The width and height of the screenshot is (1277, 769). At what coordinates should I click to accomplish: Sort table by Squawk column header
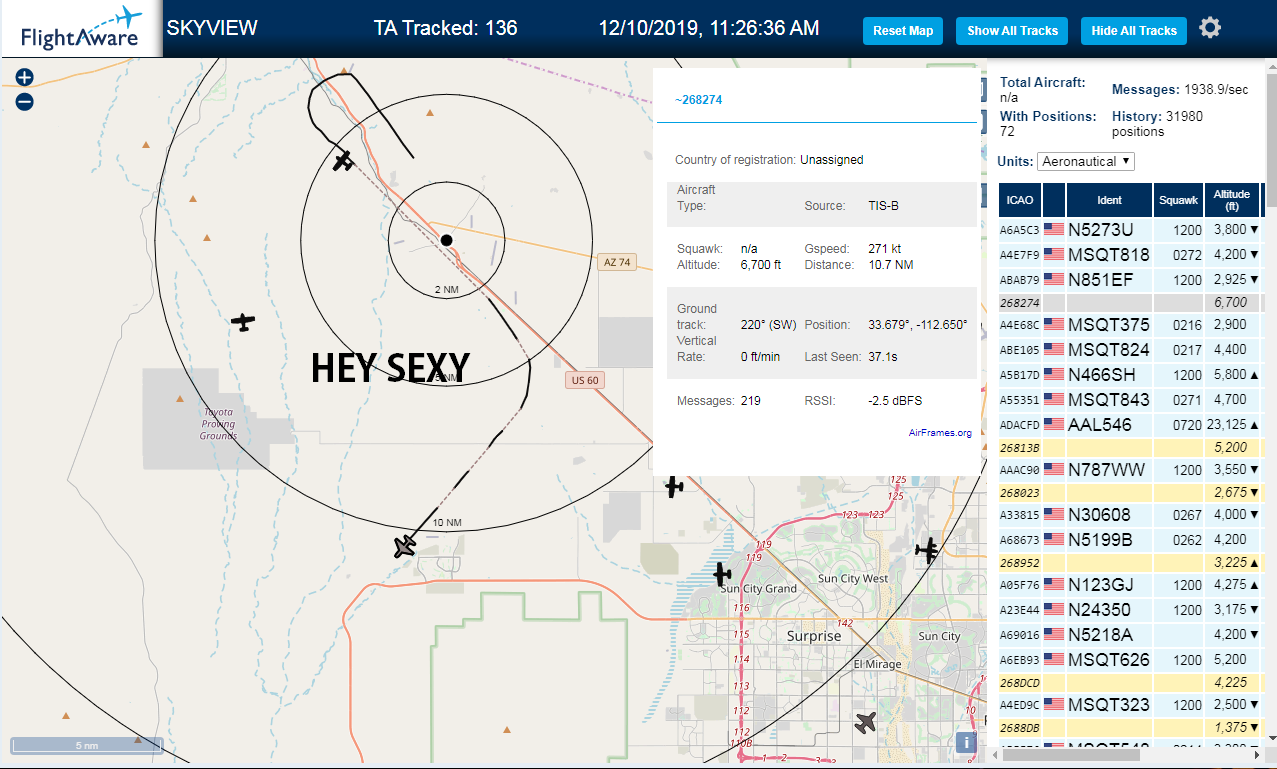[x=1178, y=200]
